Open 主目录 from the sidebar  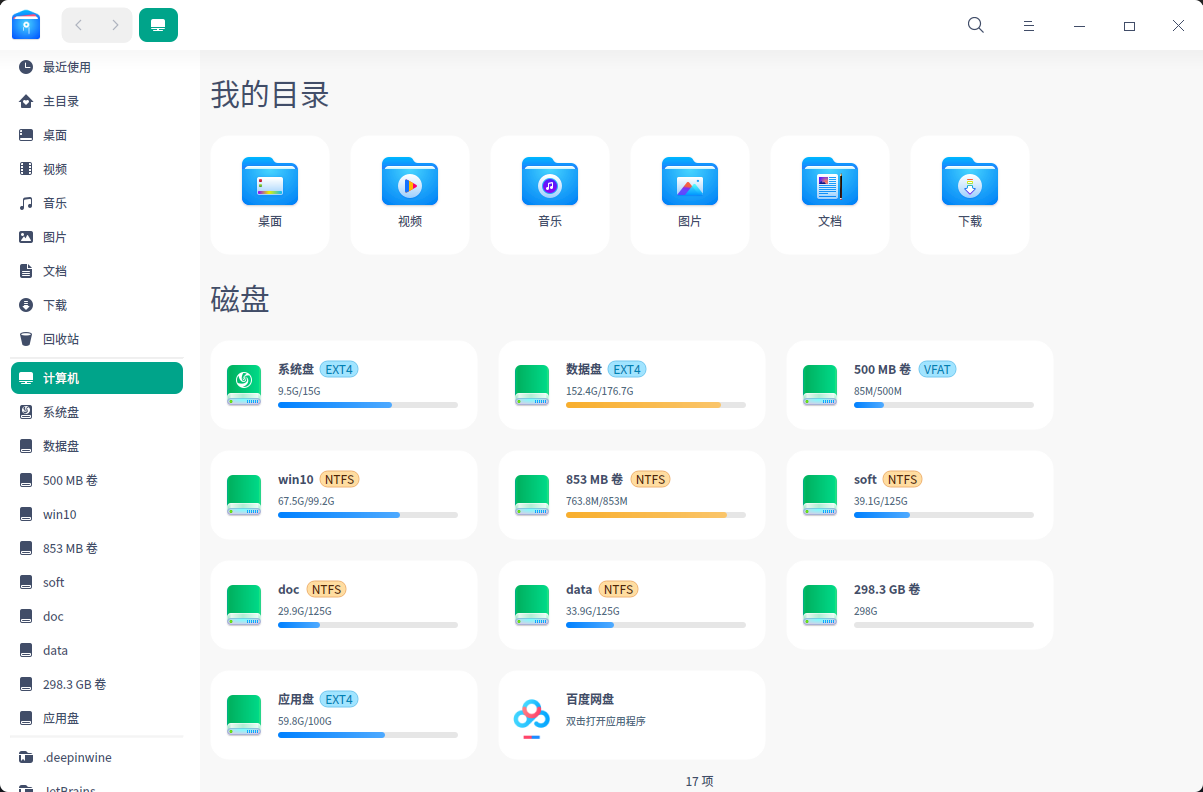pyautogui.click(x=60, y=101)
